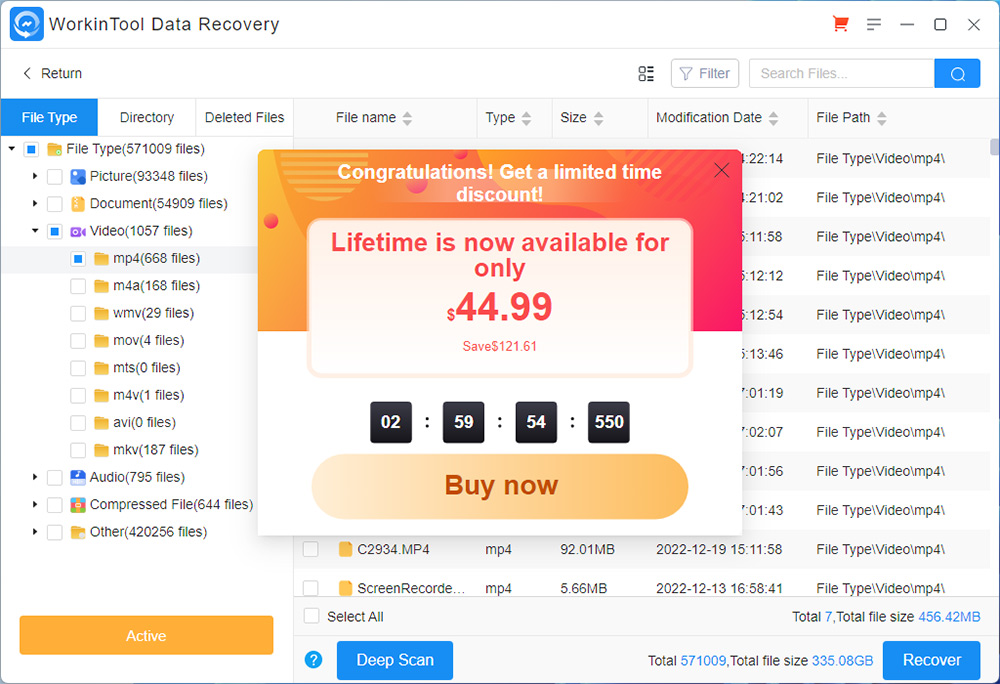Check the Compressed File checkbox
1000x684 pixels.
coord(55,504)
